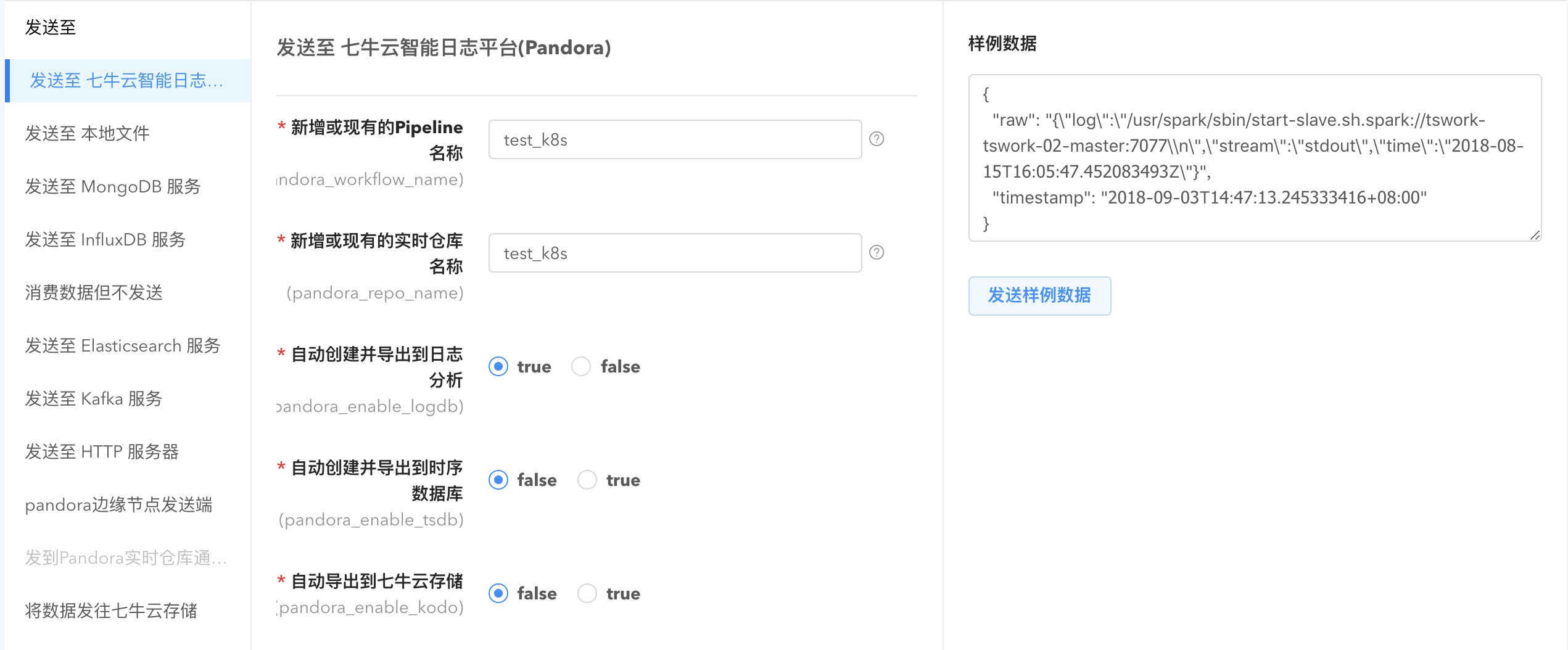This screenshot has width=1568, height=650.
Task: Choose pandora边缘节点发送端 sidebar item
Action: tap(128, 504)
